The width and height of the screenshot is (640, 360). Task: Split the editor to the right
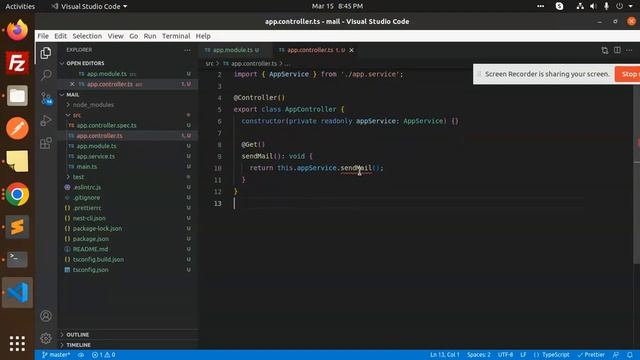(617, 50)
